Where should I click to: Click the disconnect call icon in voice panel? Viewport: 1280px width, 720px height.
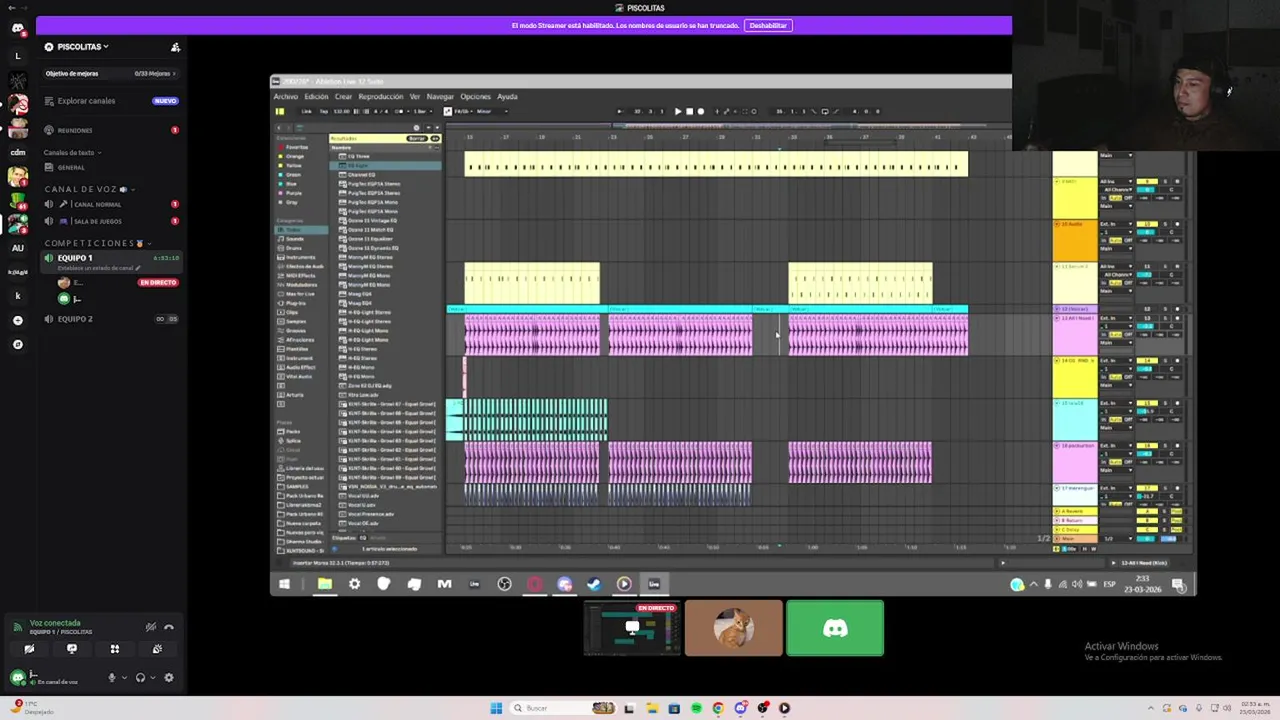coord(168,627)
